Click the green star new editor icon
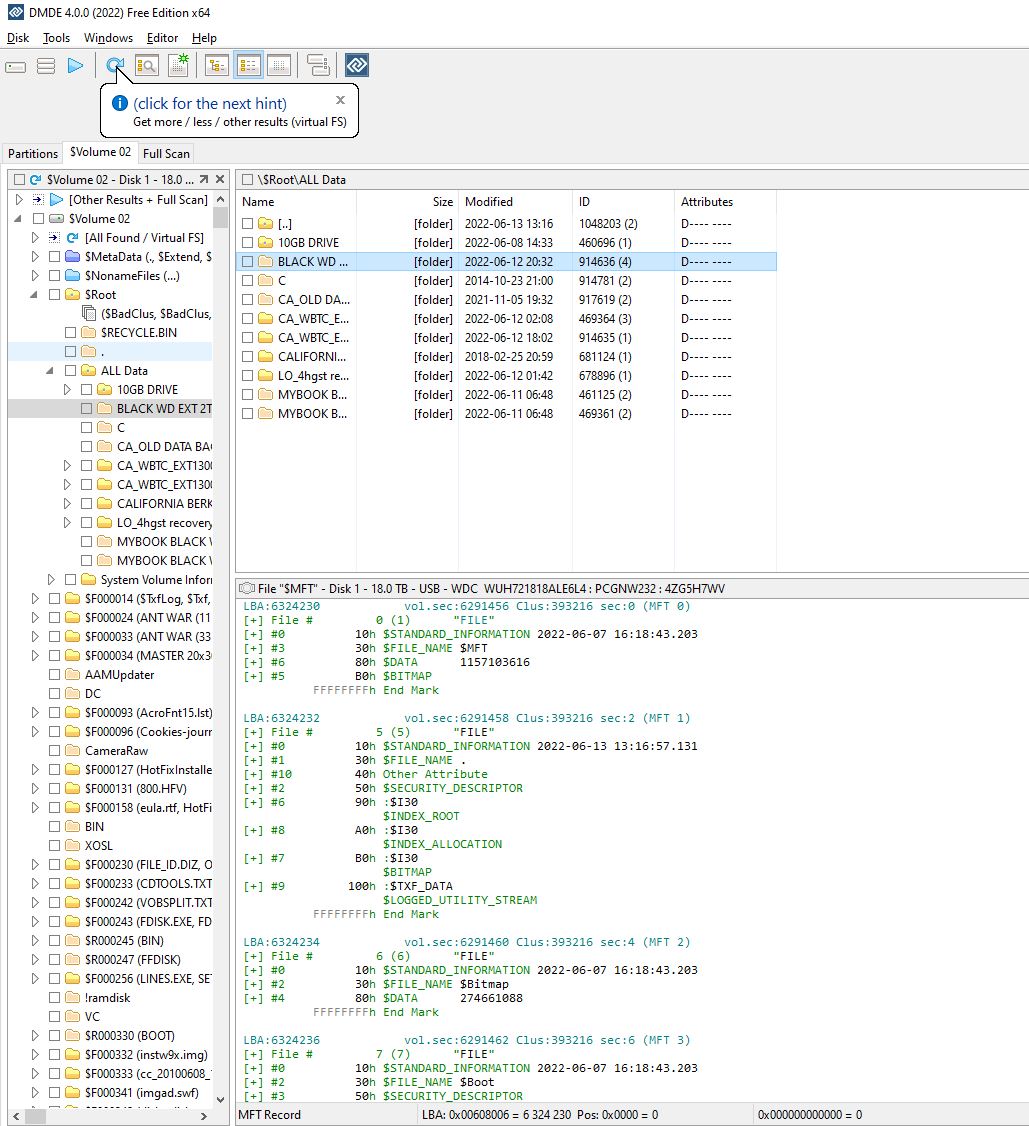 pyautogui.click(x=179, y=65)
